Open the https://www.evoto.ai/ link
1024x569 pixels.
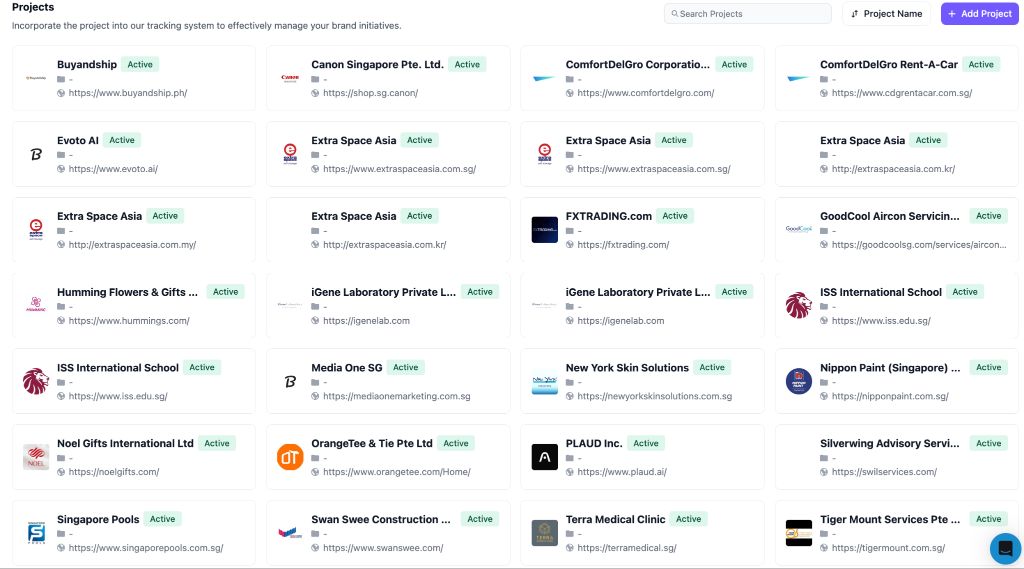[x=113, y=169]
